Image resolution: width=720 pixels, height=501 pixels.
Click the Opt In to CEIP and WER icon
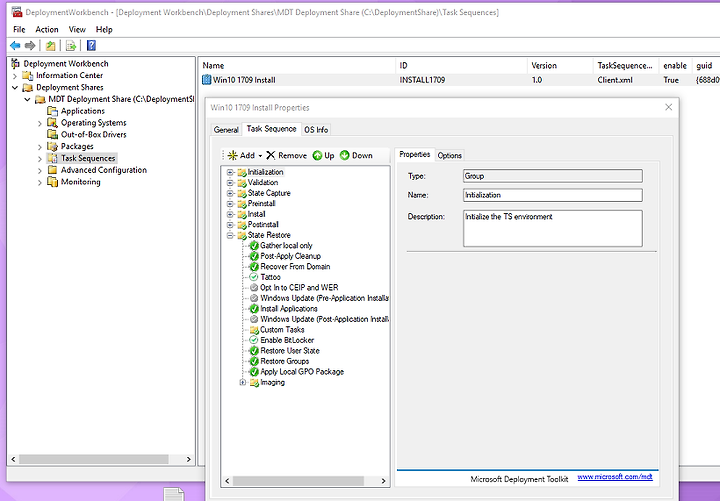(254, 287)
